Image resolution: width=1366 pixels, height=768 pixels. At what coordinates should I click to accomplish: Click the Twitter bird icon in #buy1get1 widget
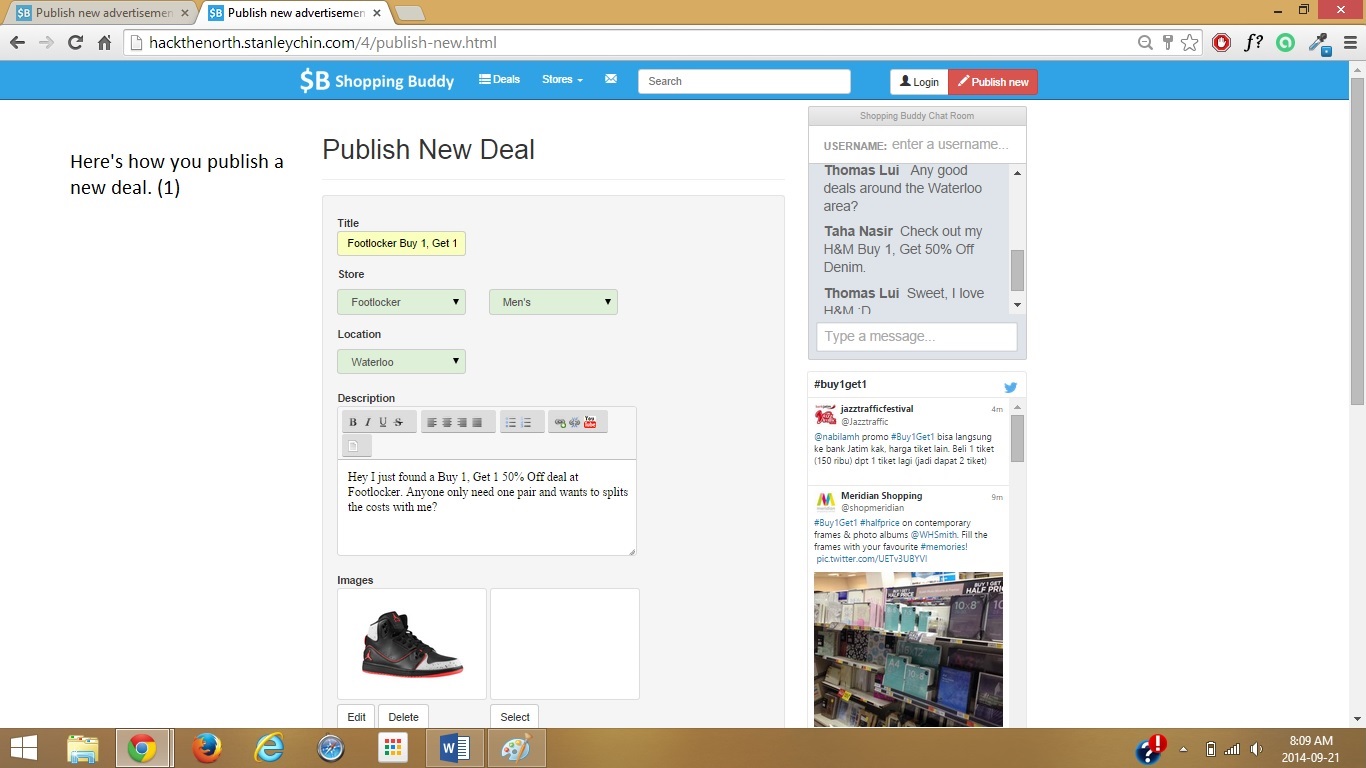pos(1010,387)
